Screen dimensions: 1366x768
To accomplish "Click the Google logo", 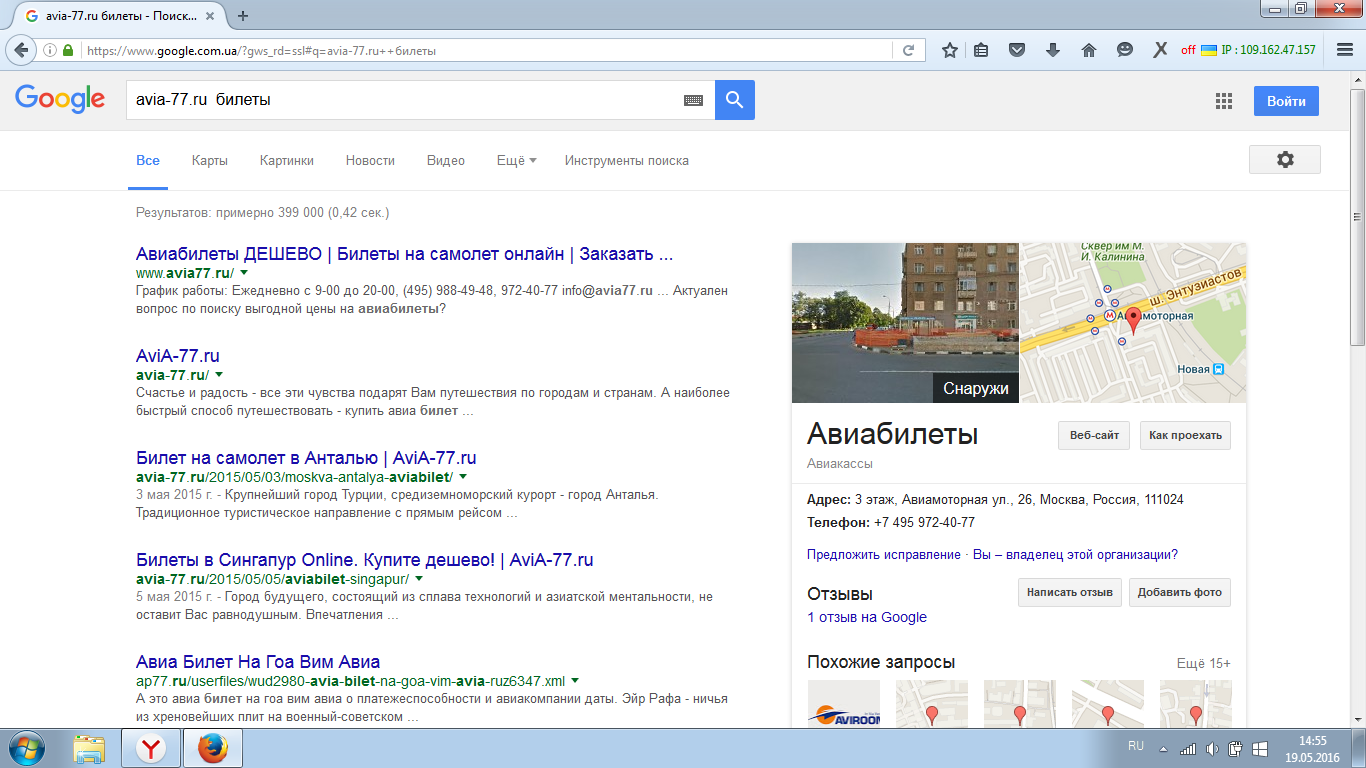I will [60, 99].
